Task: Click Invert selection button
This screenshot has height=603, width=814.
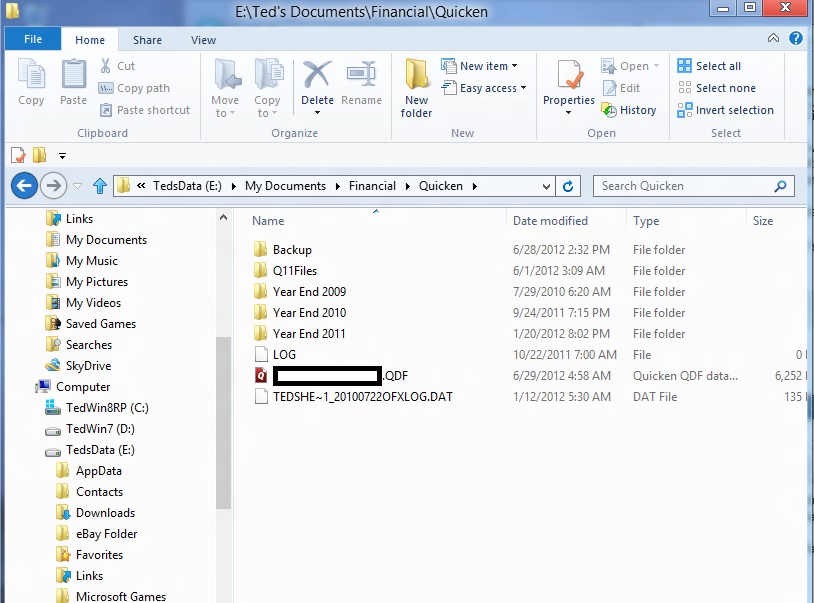Action: [x=725, y=110]
